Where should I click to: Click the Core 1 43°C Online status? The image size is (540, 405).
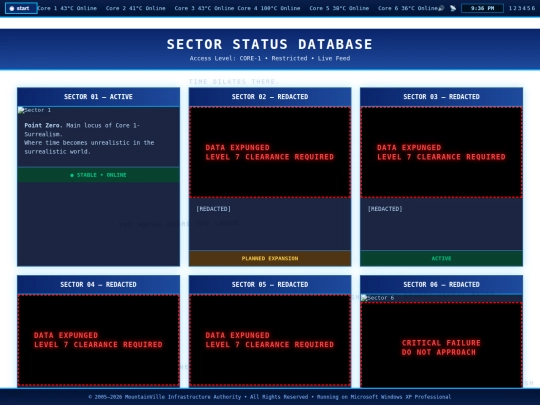pos(67,8)
